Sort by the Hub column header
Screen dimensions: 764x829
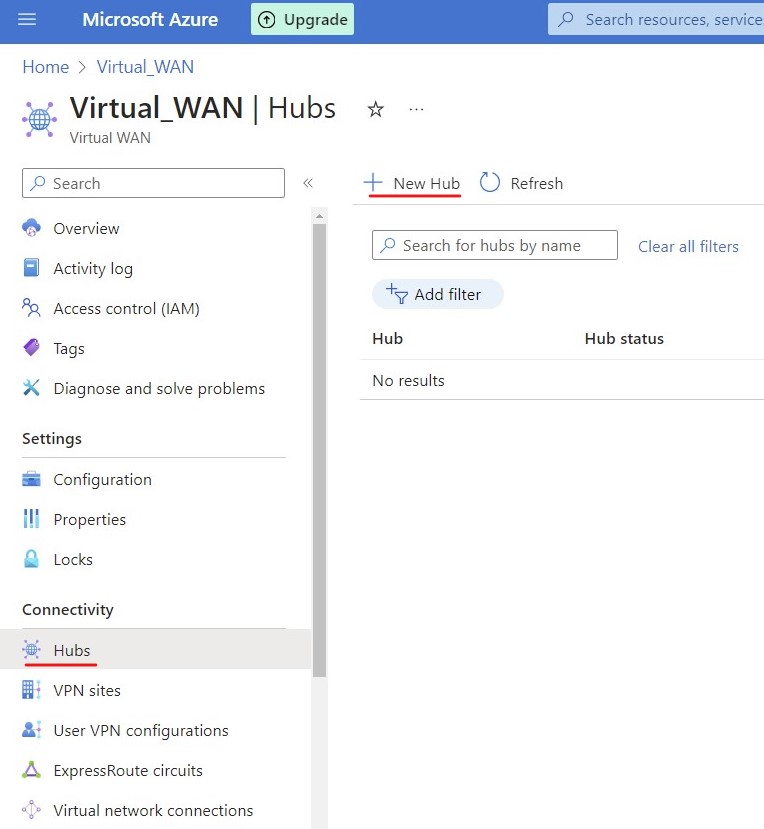click(388, 338)
